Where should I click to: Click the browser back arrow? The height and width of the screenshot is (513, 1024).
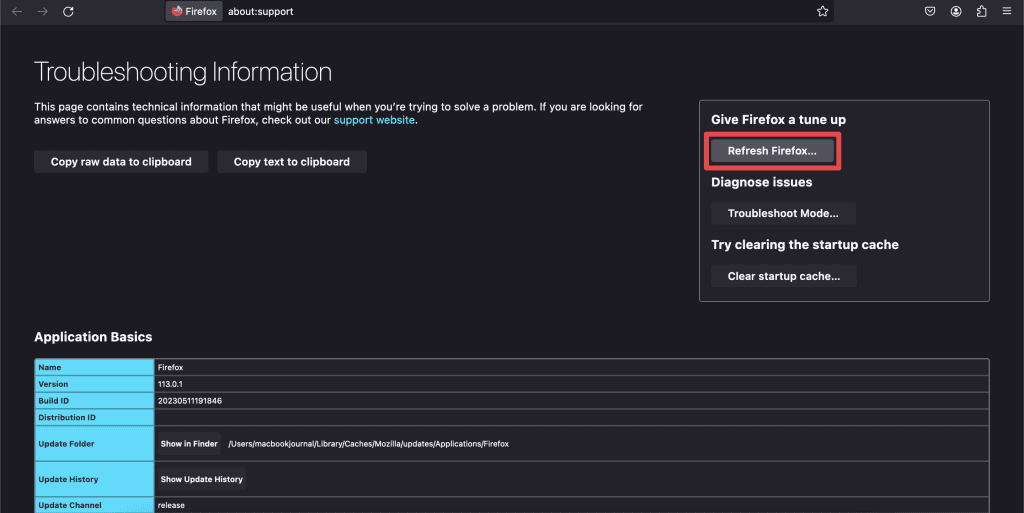pyautogui.click(x=17, y=12)
